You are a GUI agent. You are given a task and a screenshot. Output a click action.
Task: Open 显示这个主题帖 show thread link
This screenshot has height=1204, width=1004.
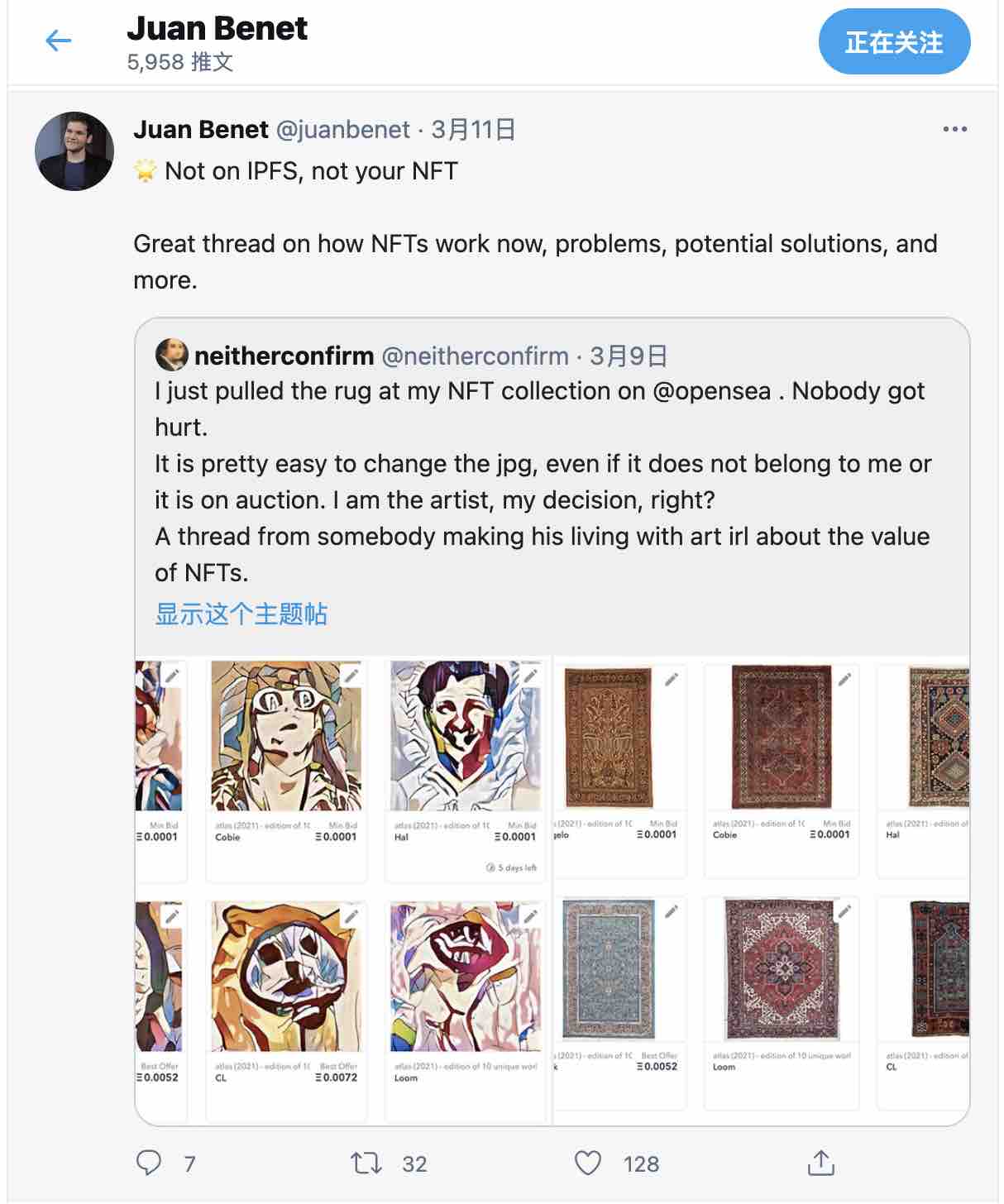point(241,614)
